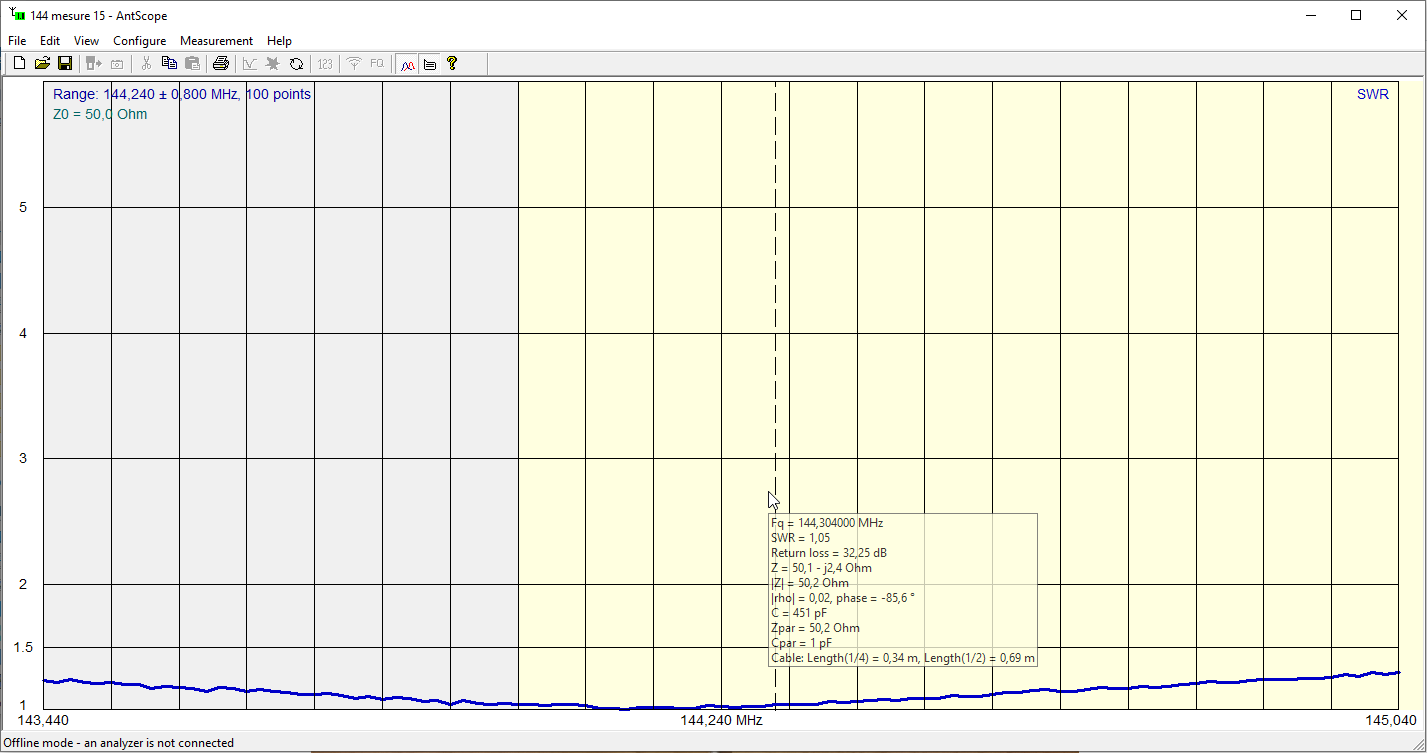Screen dimensions: 1427x753
Task: Click the circular arrows refresh icon
Action: coord(296,64)
